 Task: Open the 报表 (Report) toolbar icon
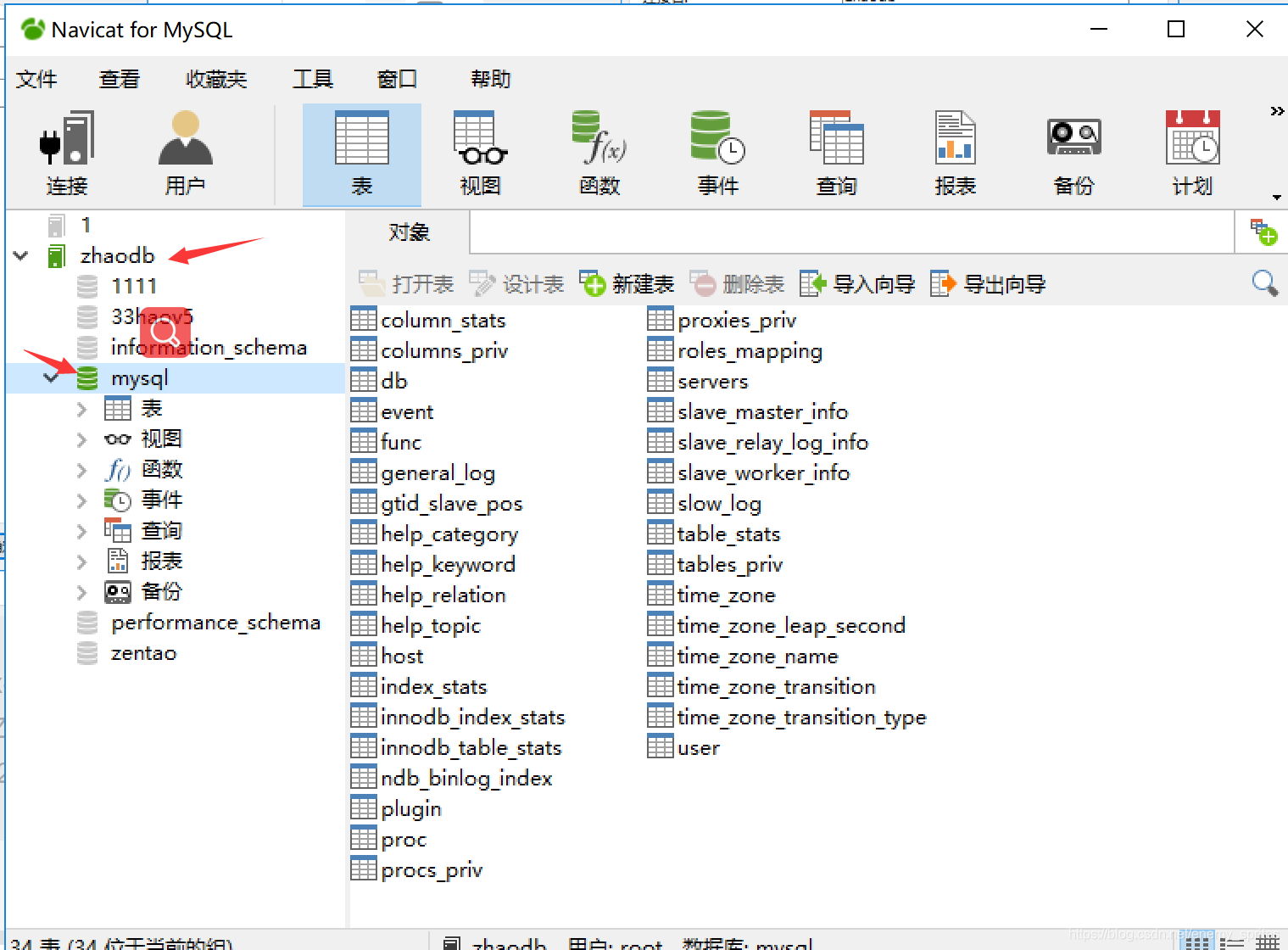pyautogui.click(x=956, y=154)
